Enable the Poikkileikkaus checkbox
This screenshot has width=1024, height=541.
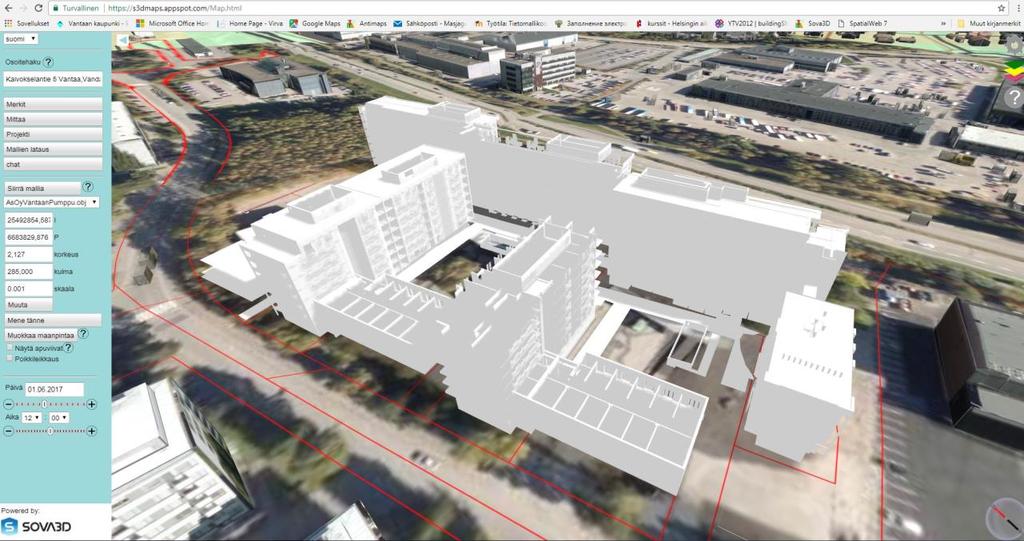(x=9, y=358)
